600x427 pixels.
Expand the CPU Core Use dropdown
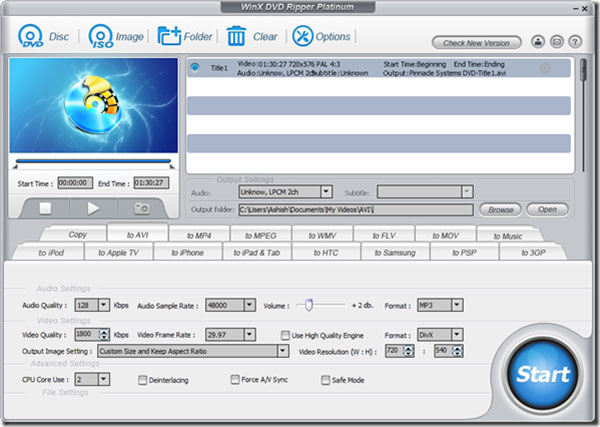click(104, 379)
